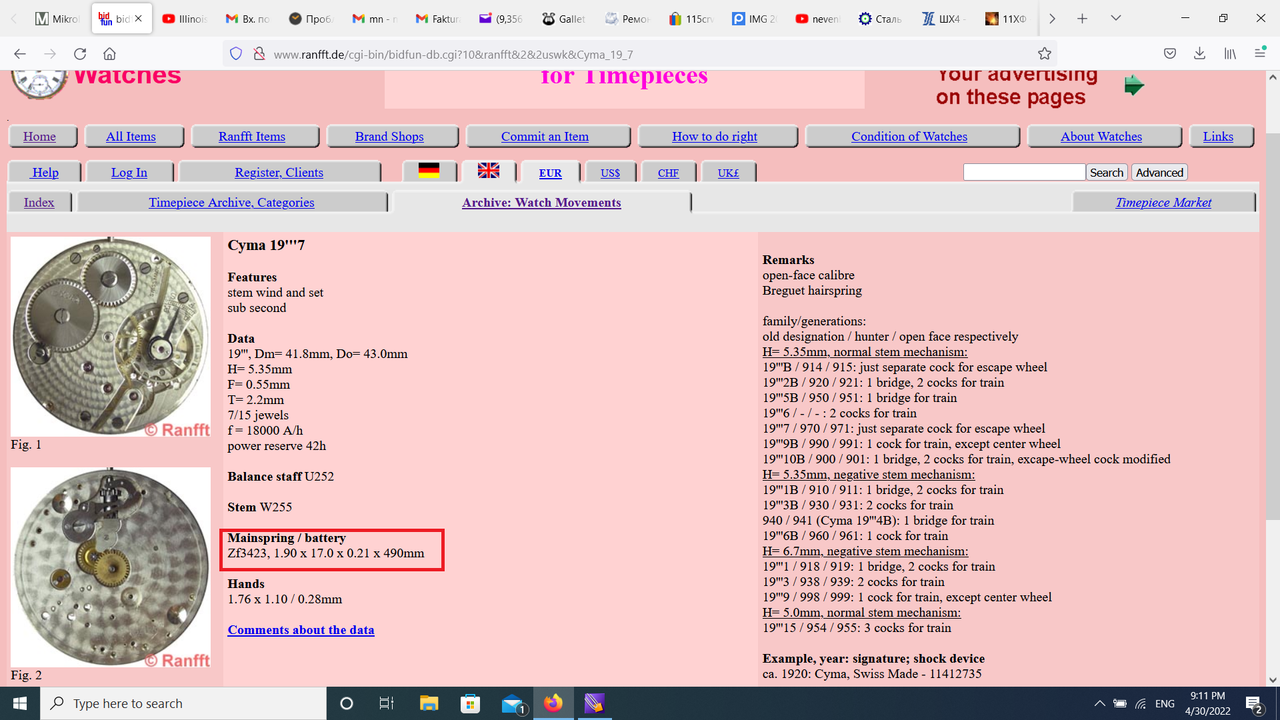Open a new tab with plus icon
This screenshot has height=720, width=1280.
tap(1082, 19)
